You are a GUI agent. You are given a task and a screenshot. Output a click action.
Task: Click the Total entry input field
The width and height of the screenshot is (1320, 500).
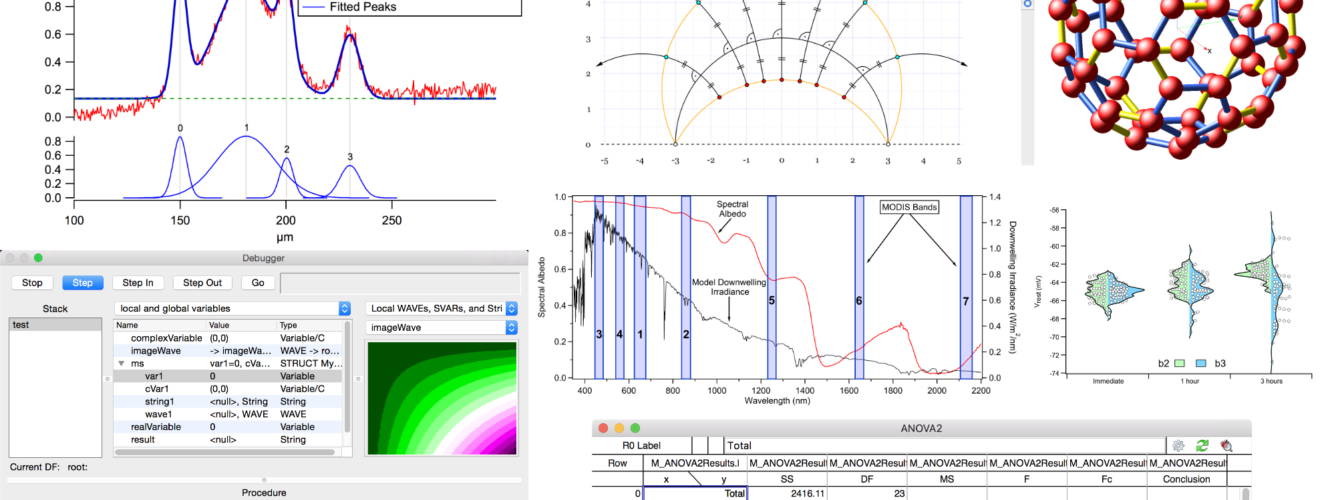click(x=944, y=446)
